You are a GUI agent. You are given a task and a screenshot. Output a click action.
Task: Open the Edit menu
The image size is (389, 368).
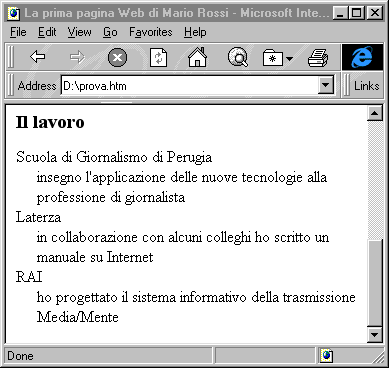pos(47,32)
